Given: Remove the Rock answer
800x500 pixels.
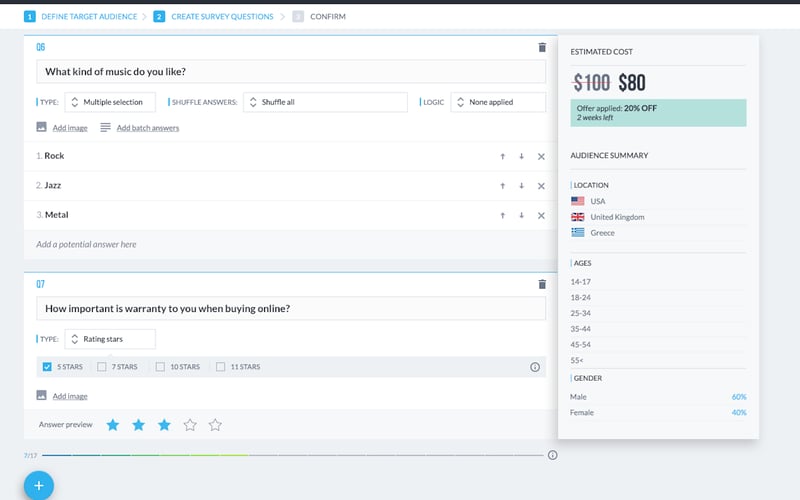Looking at the screenshot, I should pos(541,157).
